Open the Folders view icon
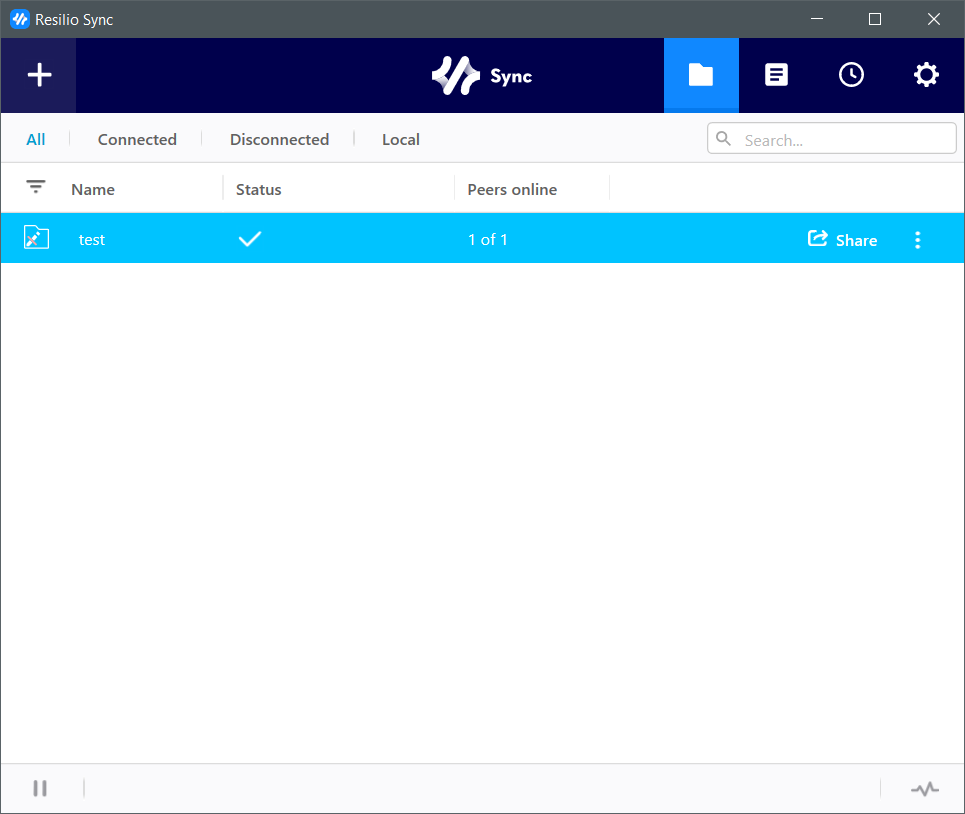 click(x=701, y=75)
